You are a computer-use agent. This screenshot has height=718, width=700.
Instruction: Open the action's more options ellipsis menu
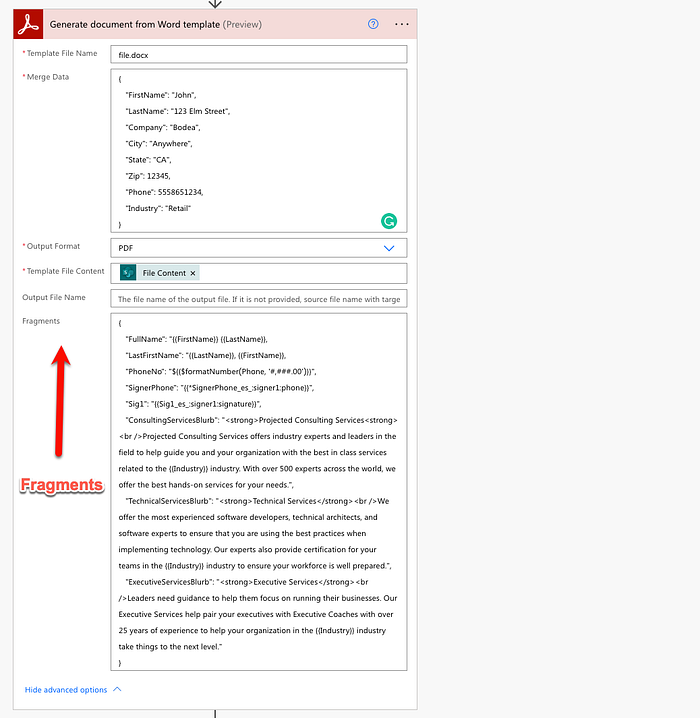click(x=402, y=24)
